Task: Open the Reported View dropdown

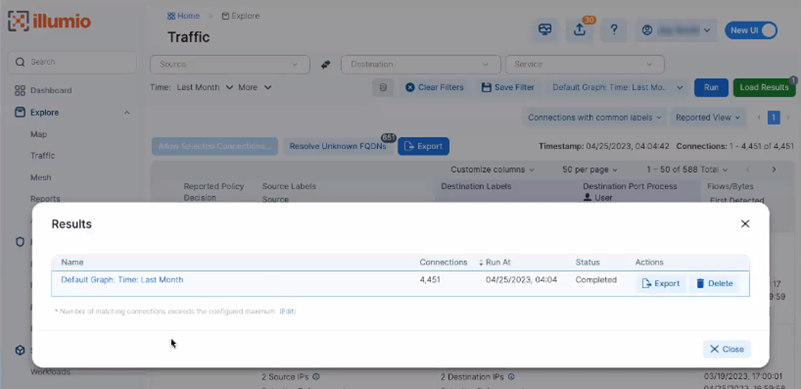Action: [708, 118]
